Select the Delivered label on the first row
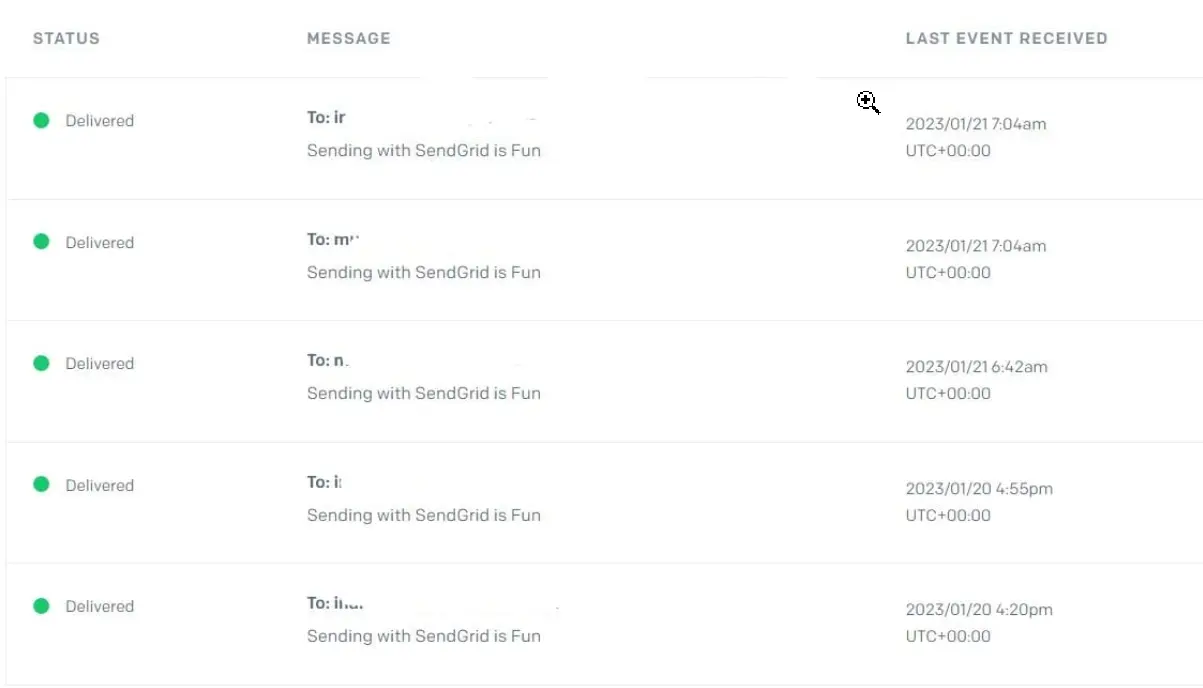Viewport: 1203px width, 688px height. coord(99,120)
